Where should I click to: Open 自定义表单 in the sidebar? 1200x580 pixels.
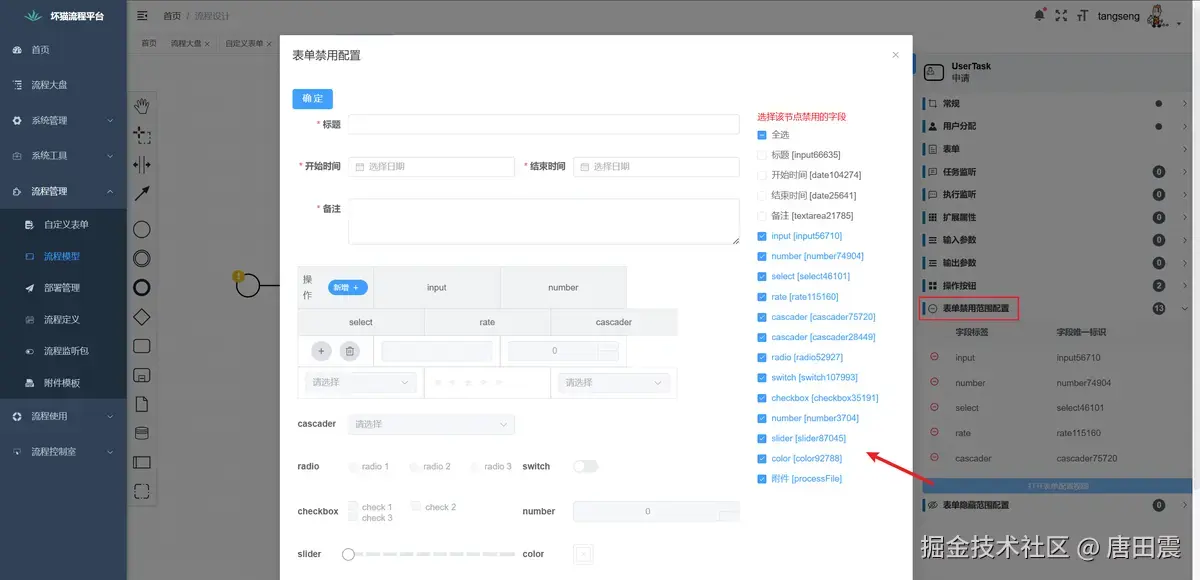63,224
